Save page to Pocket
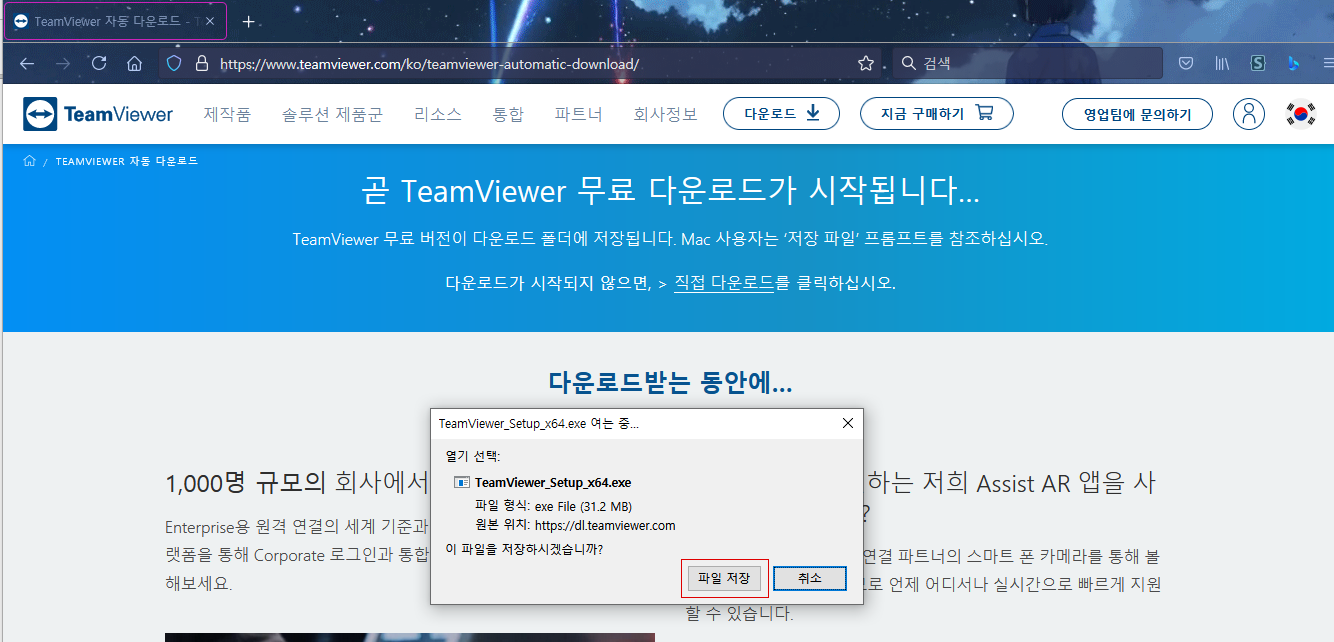The height and width of the screenshot is (642, 1334). [x=1186, y=63]
